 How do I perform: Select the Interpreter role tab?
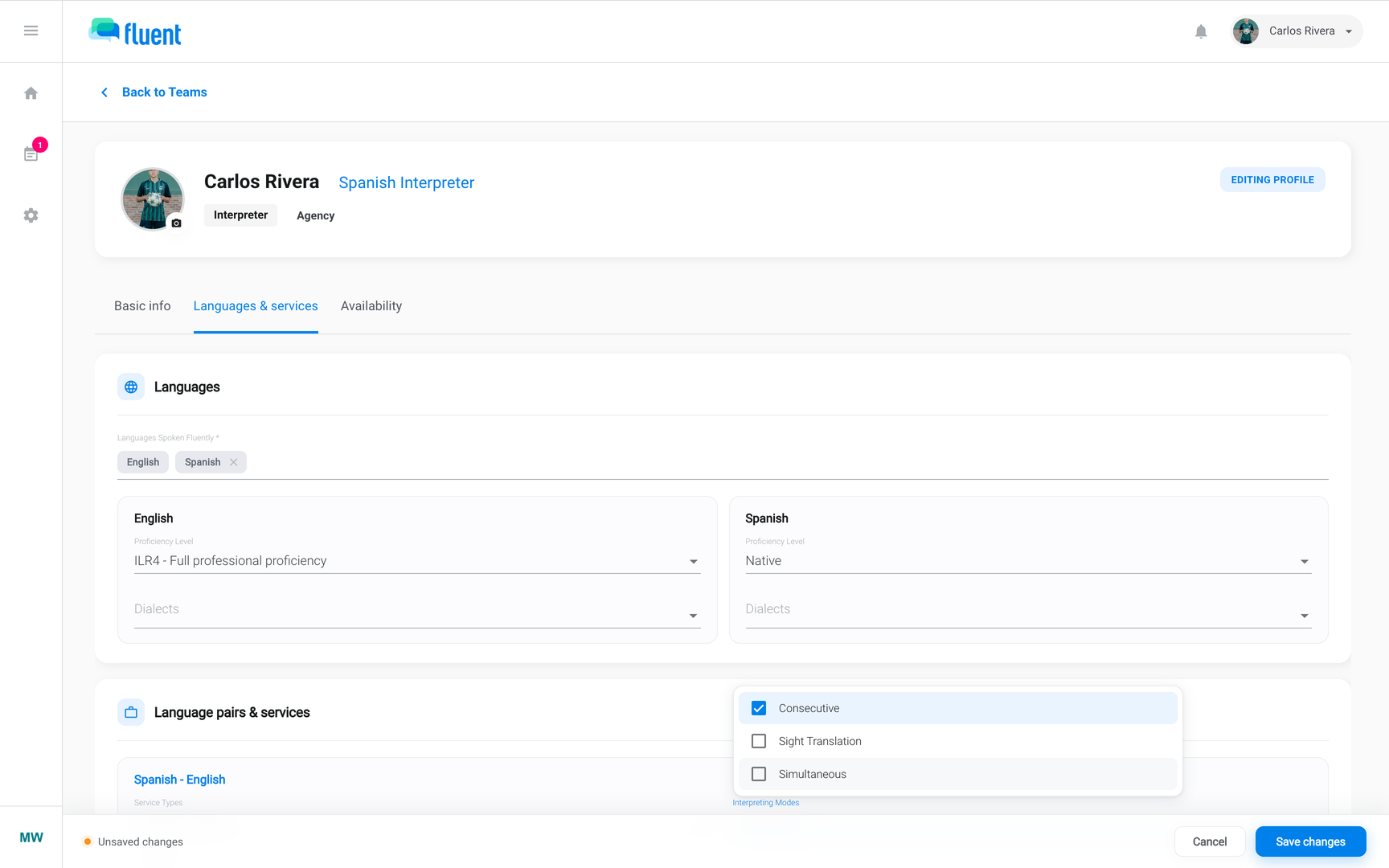tap(240, 215)
